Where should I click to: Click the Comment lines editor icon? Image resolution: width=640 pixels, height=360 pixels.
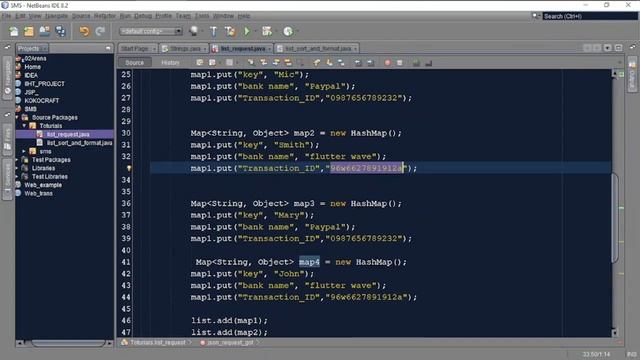(x=416, y=62)
